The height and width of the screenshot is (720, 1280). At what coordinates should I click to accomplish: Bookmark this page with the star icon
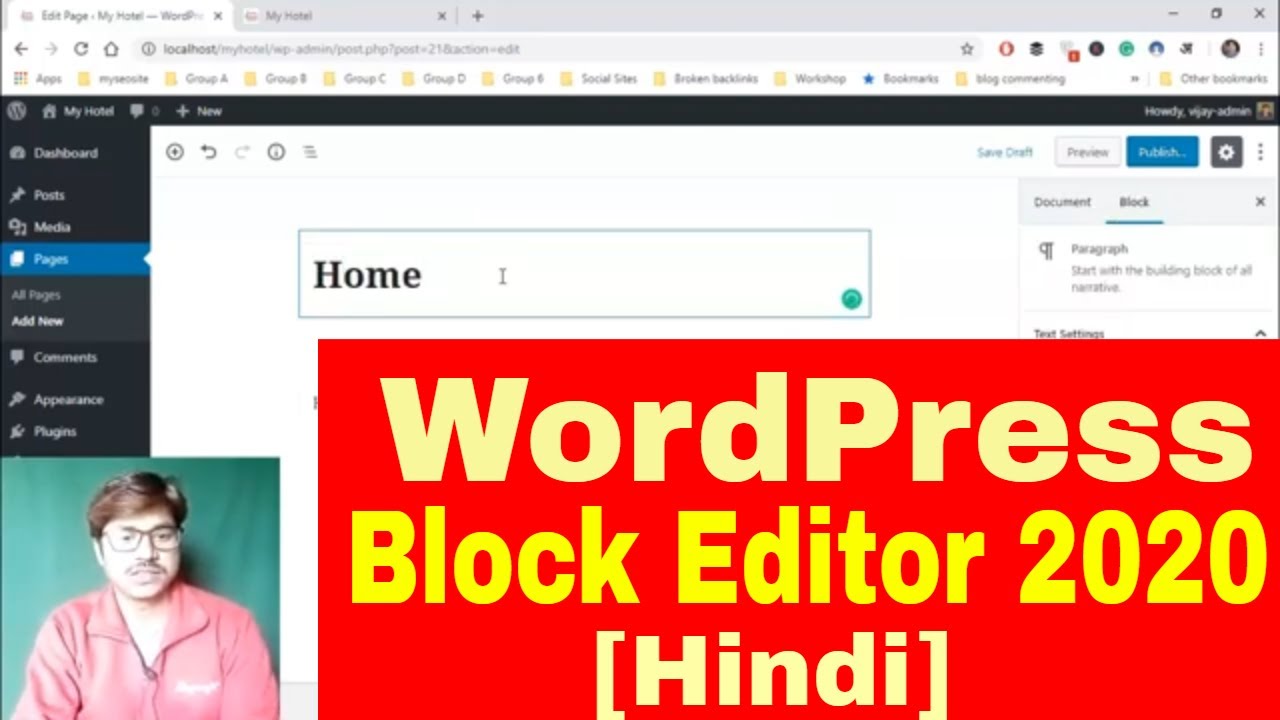click(x=967, y=49)
